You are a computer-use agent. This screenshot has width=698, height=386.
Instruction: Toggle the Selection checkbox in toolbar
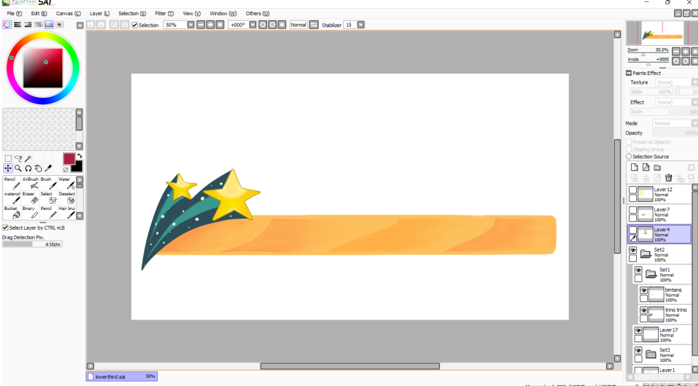tap(135, 25)
